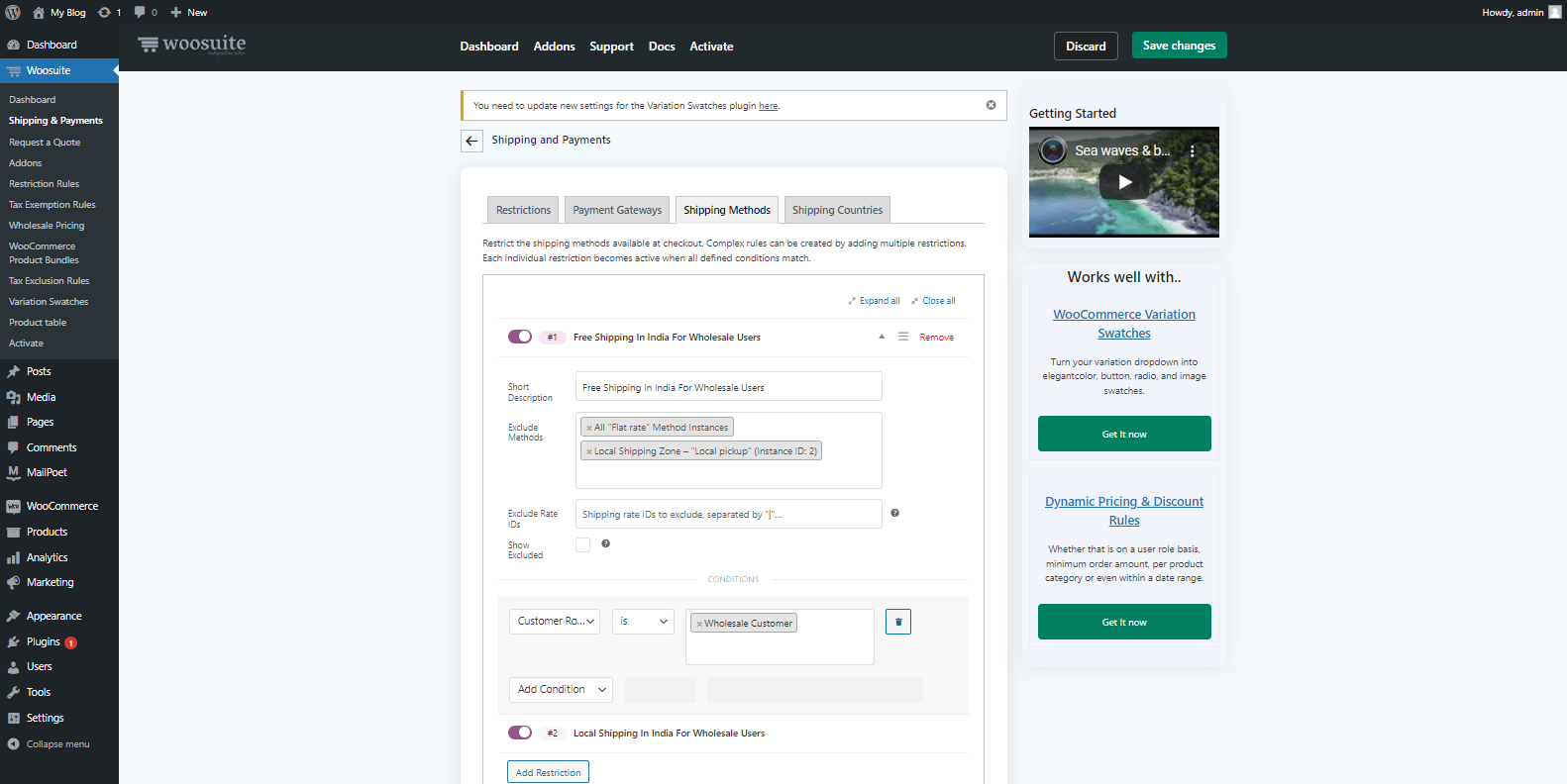Edit the Short Description field

tap(729, 387)
